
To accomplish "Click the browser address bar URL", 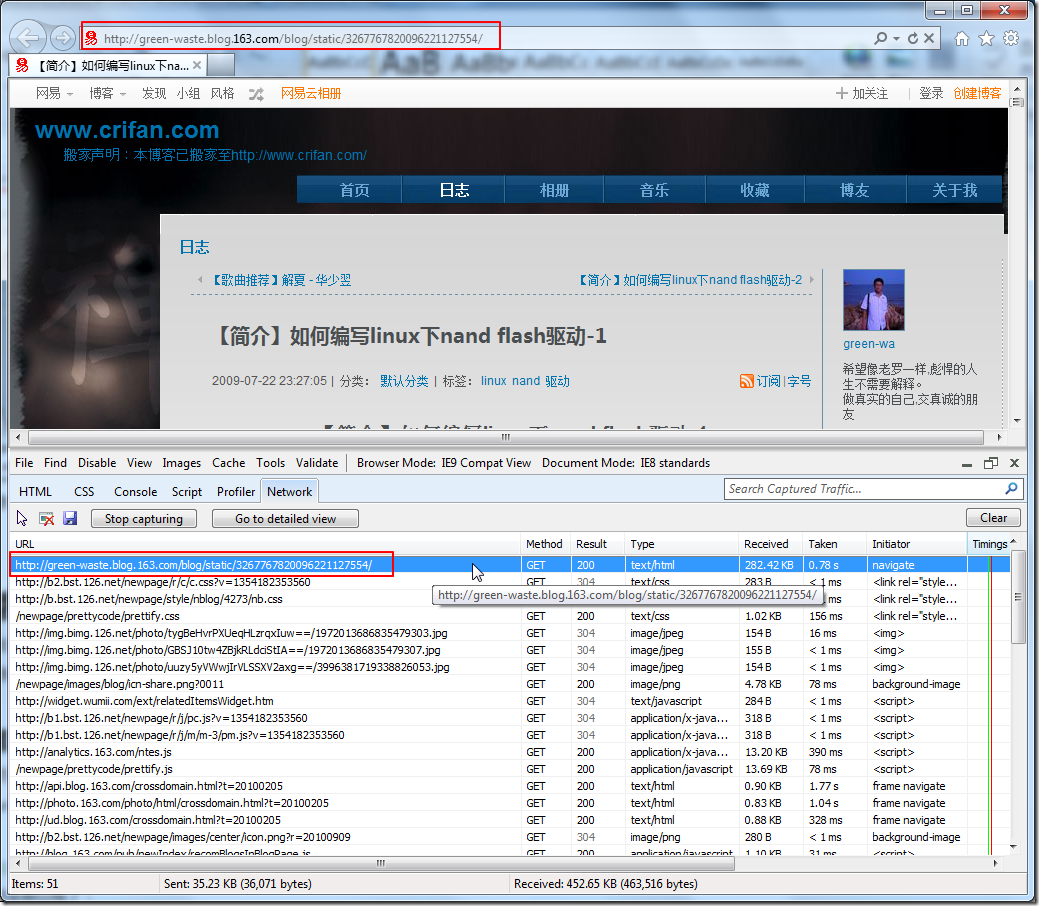I will click(x=293, y=38).
